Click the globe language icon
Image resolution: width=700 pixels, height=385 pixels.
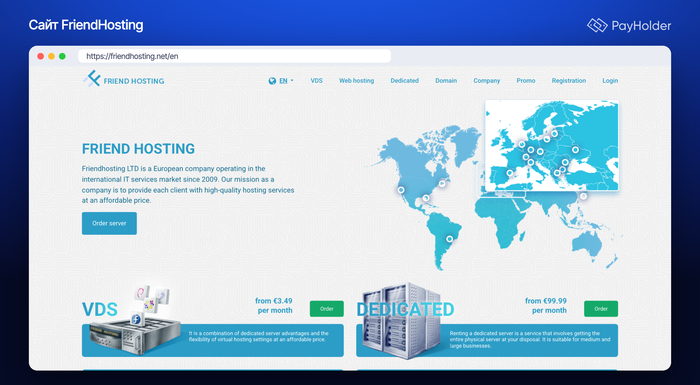click(x=272, y=81)
